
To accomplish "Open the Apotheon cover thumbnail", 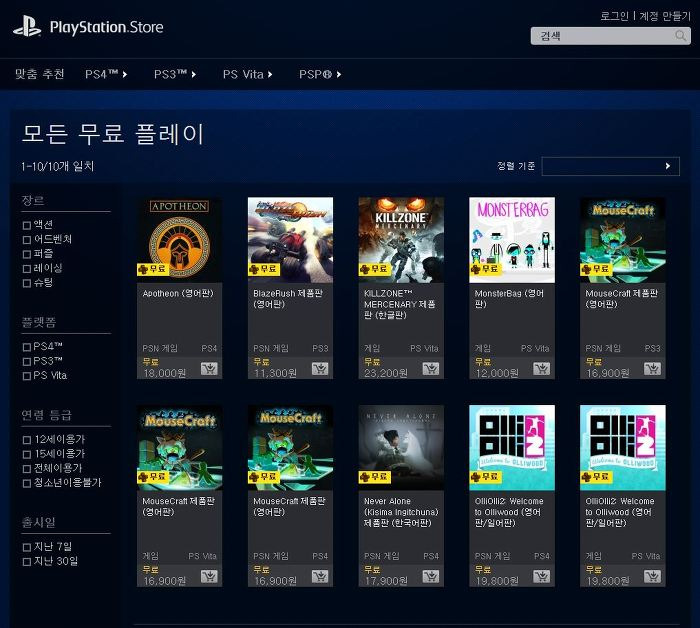I will coord(179,240).
